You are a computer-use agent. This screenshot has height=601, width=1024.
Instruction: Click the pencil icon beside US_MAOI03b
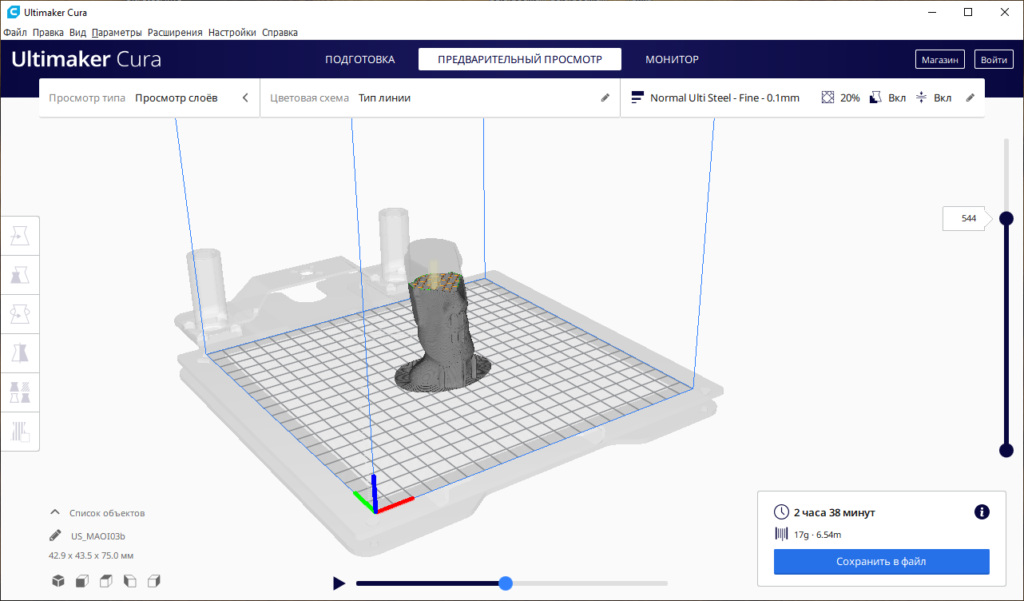click(56, 536)
